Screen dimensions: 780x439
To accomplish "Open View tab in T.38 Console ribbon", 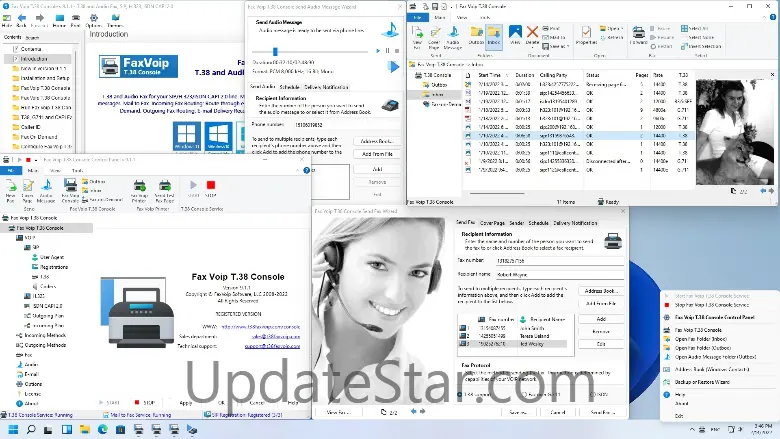I will pyautogui.click(x=462, y=17).
